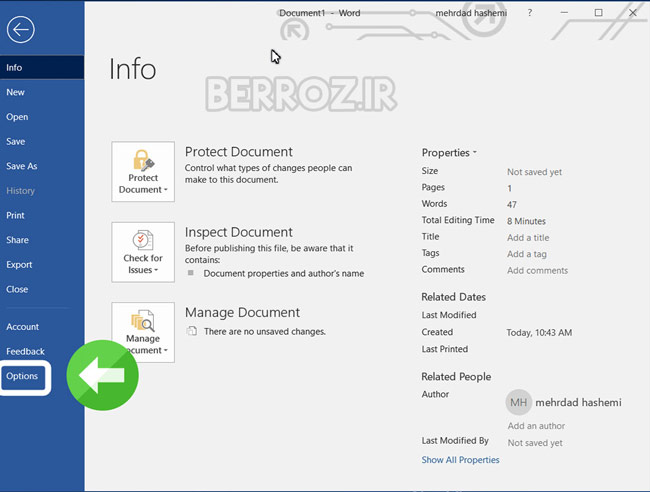Click the 'There are no unsaved changes.' text

click(264, 332)
